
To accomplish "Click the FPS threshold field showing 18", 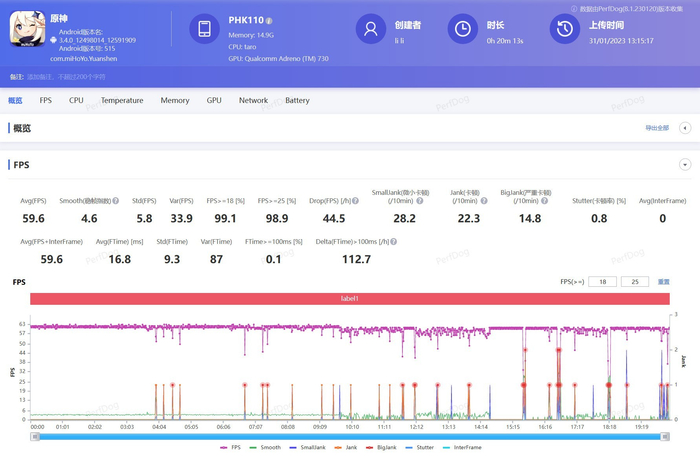I will click(x=601, y=282).
